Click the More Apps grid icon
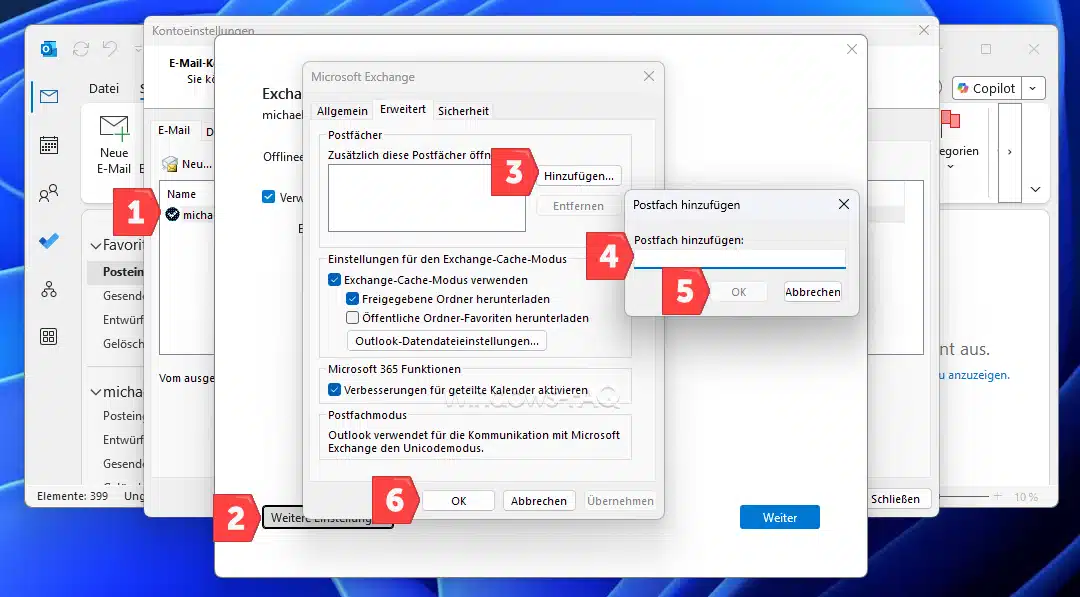The height and width of the screenshot is (597, 1080). (x=48, y=337)
